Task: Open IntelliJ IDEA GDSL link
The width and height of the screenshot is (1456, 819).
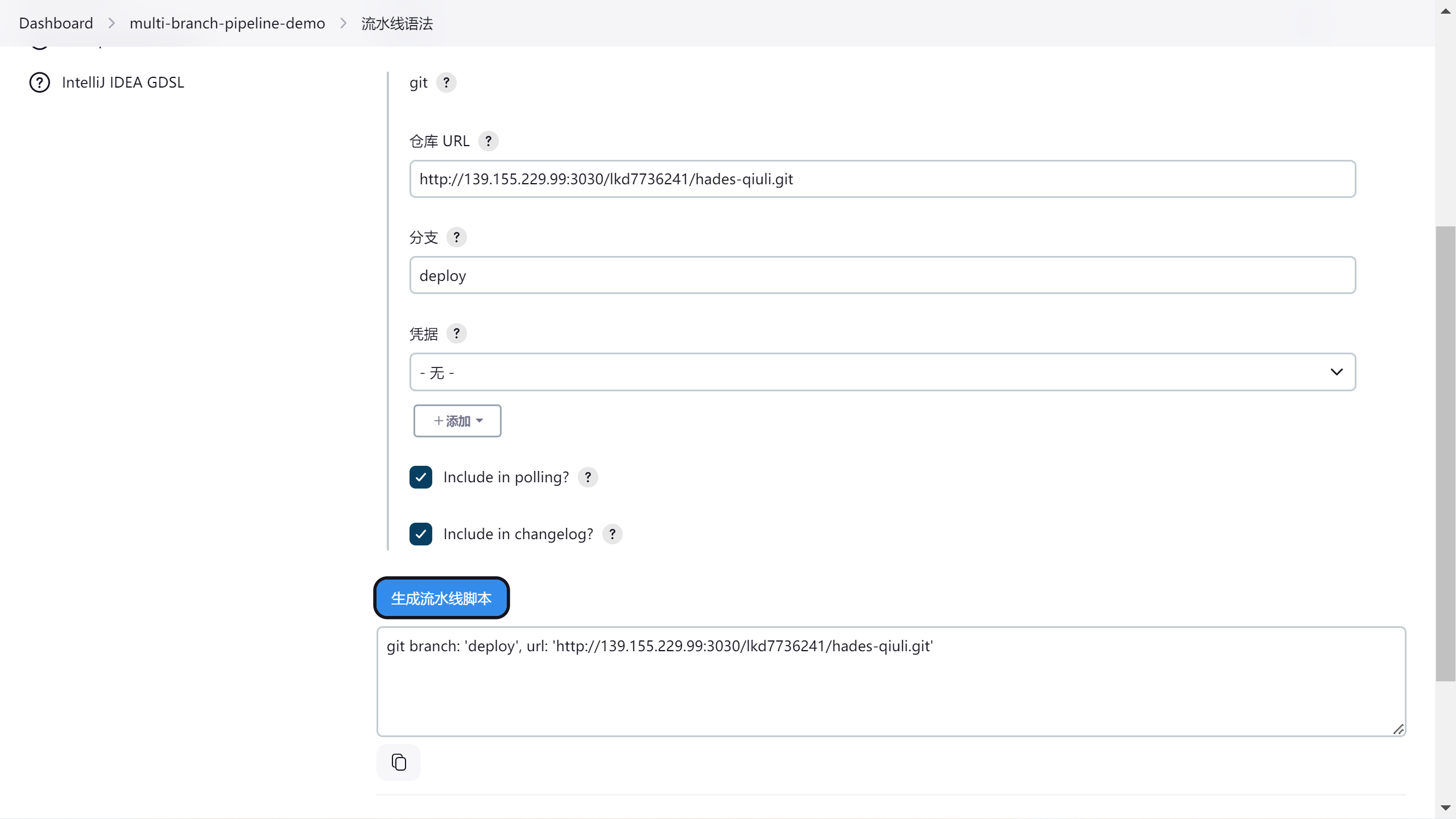Action: [x=123, y=83]
